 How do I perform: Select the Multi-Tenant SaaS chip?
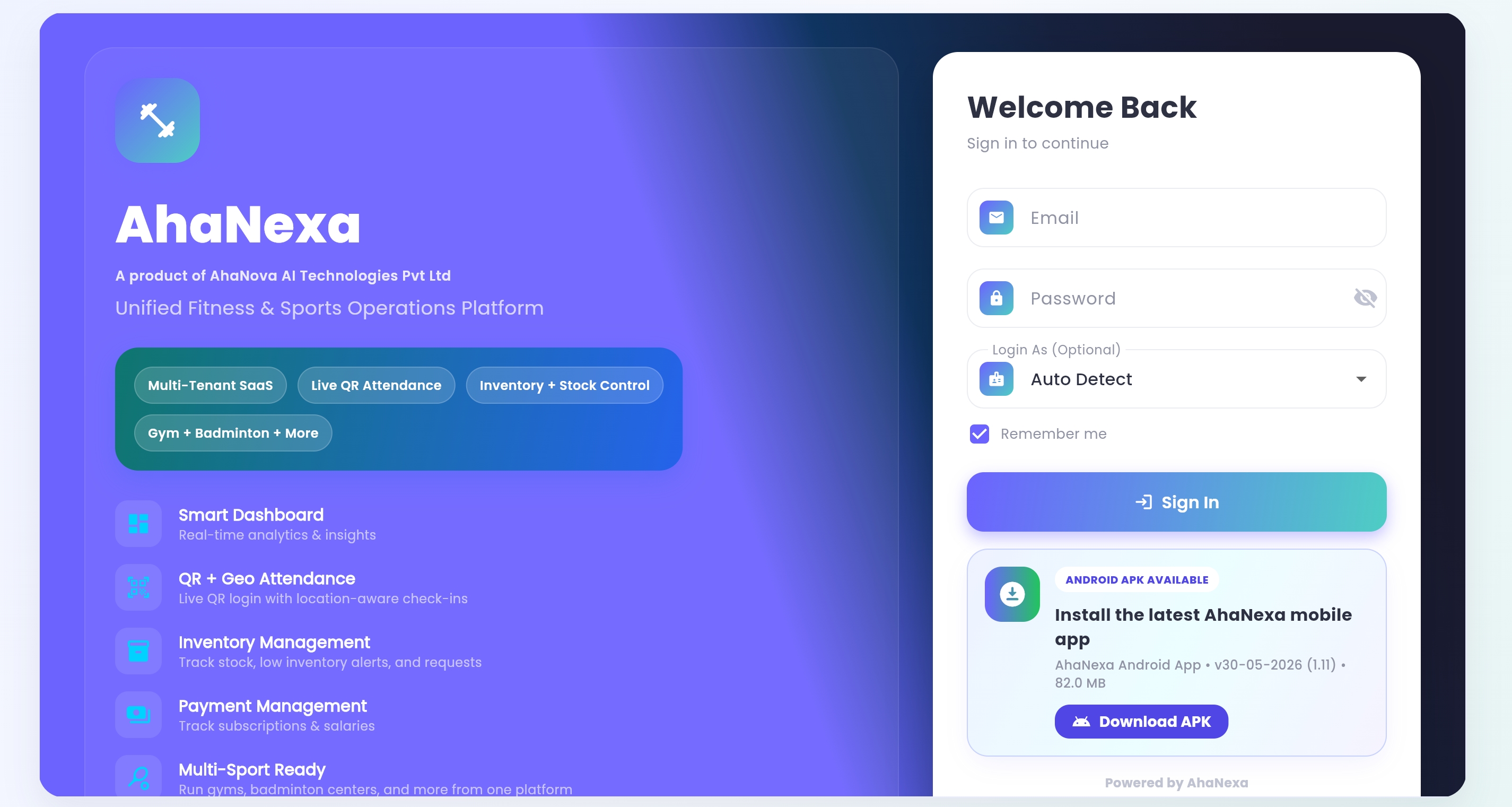pyautogui.click(x=210, y=385)
